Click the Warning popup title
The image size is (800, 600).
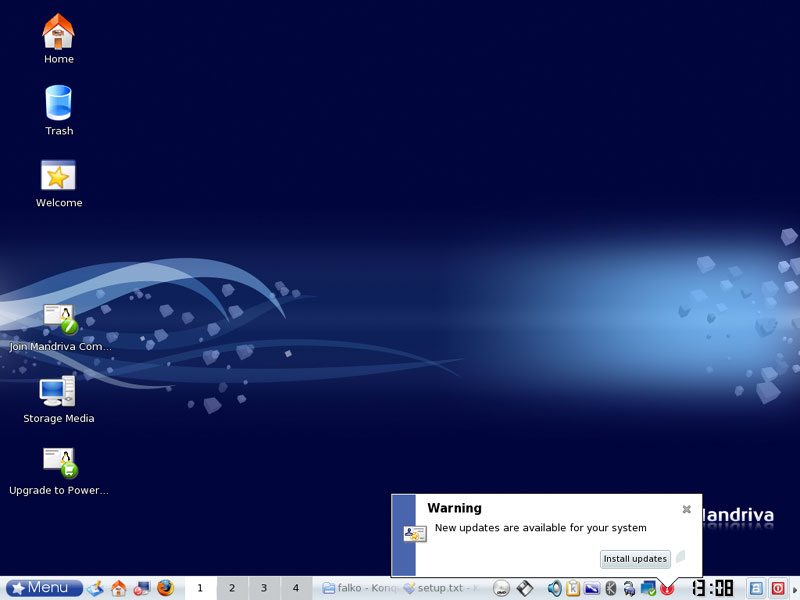tap(455, 508)
